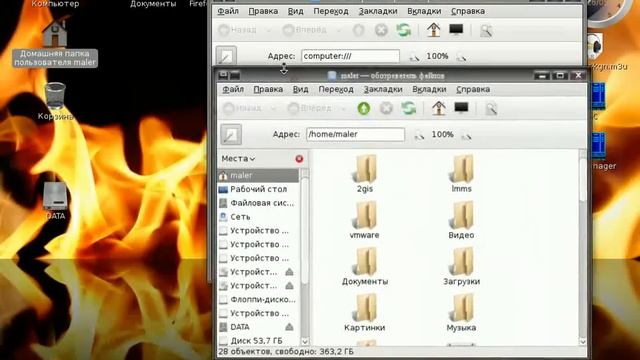Close the Места side pane
Image resolution: width=640 pixels, height=360 pixels.
pos(299,159)
